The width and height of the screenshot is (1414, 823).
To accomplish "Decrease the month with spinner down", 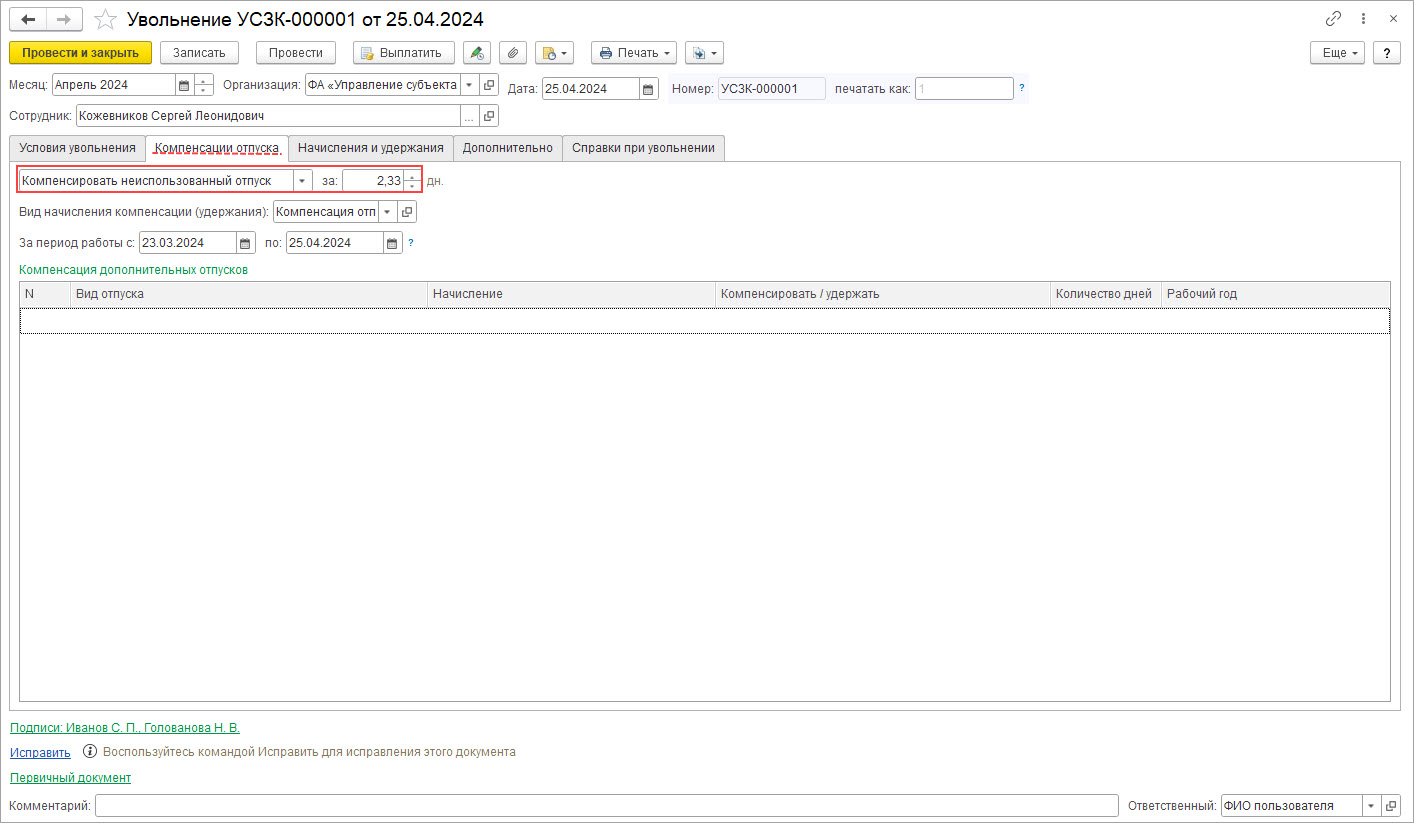I will pyautogui.click(x=204, y=91).
